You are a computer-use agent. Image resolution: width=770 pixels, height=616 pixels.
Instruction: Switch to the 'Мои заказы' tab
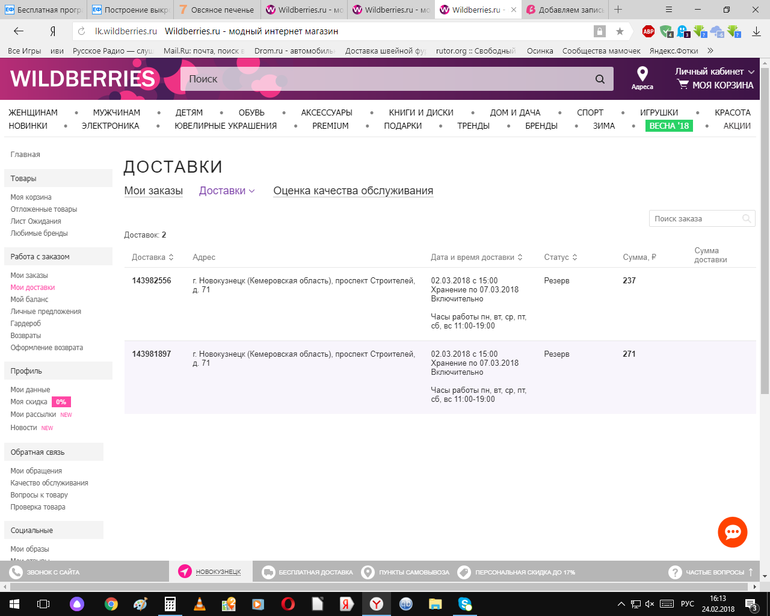[153, 190]
